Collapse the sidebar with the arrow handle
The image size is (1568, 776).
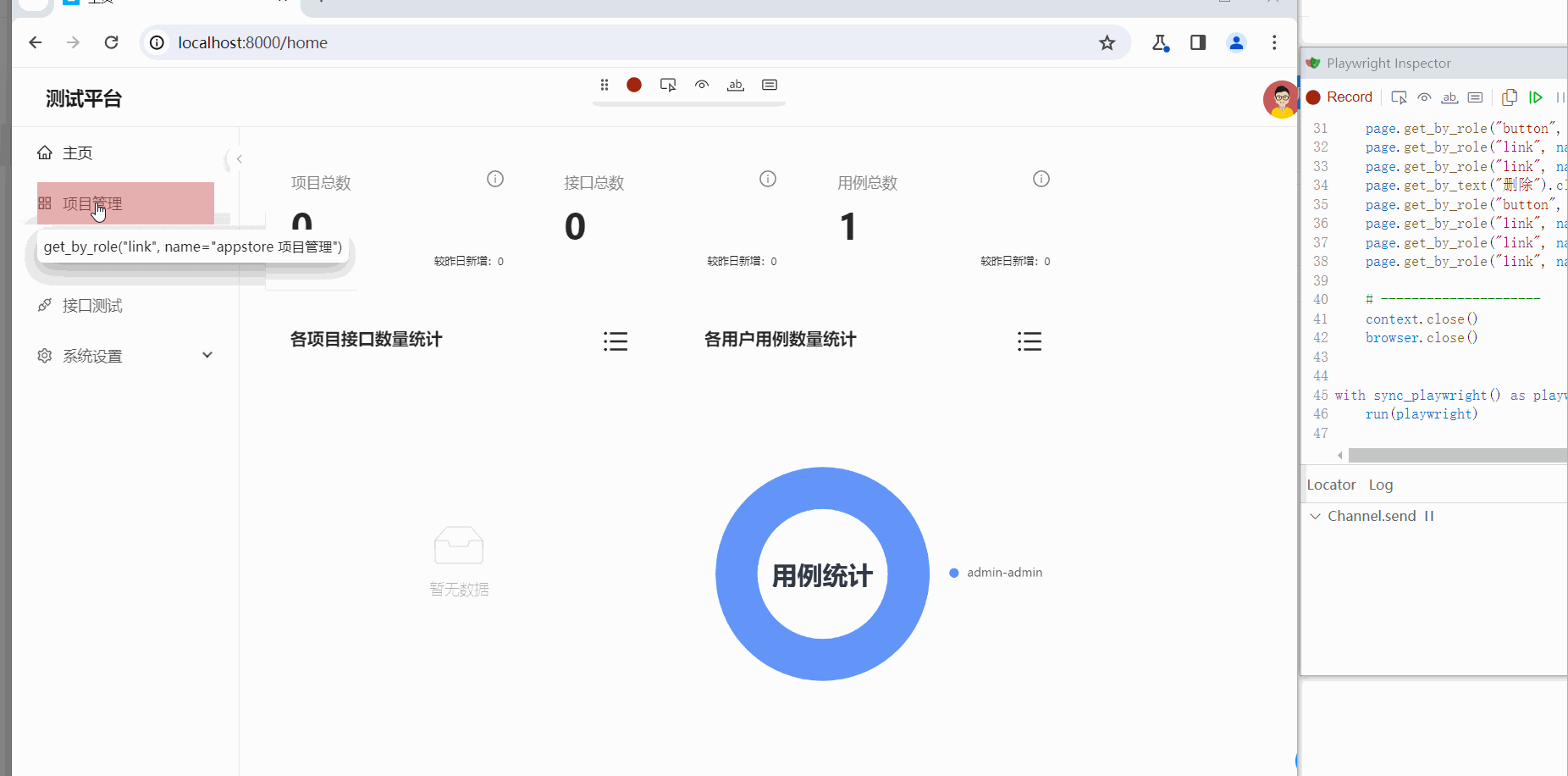click(239, 159)
